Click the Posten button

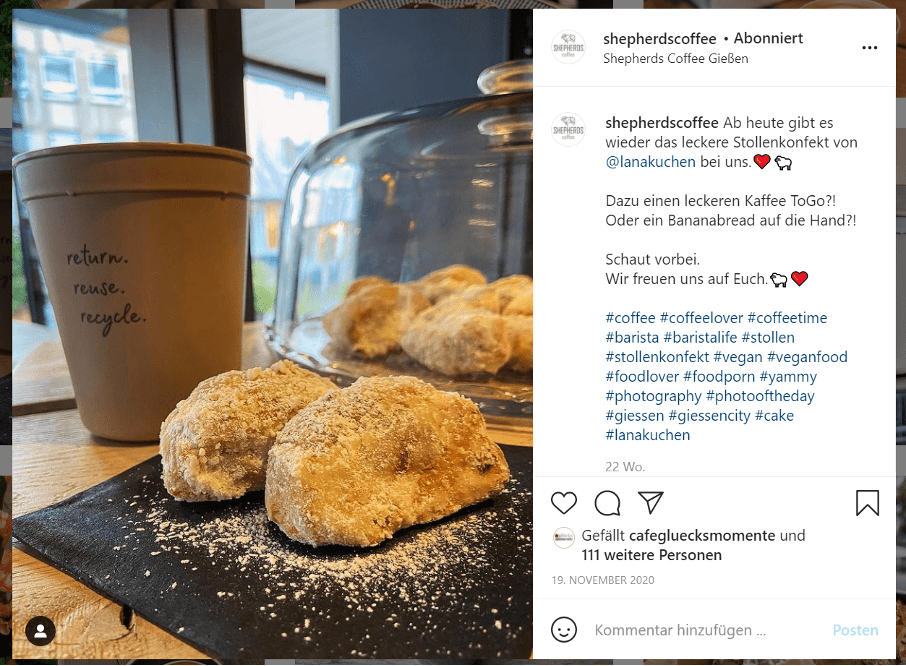pos(855,630)
